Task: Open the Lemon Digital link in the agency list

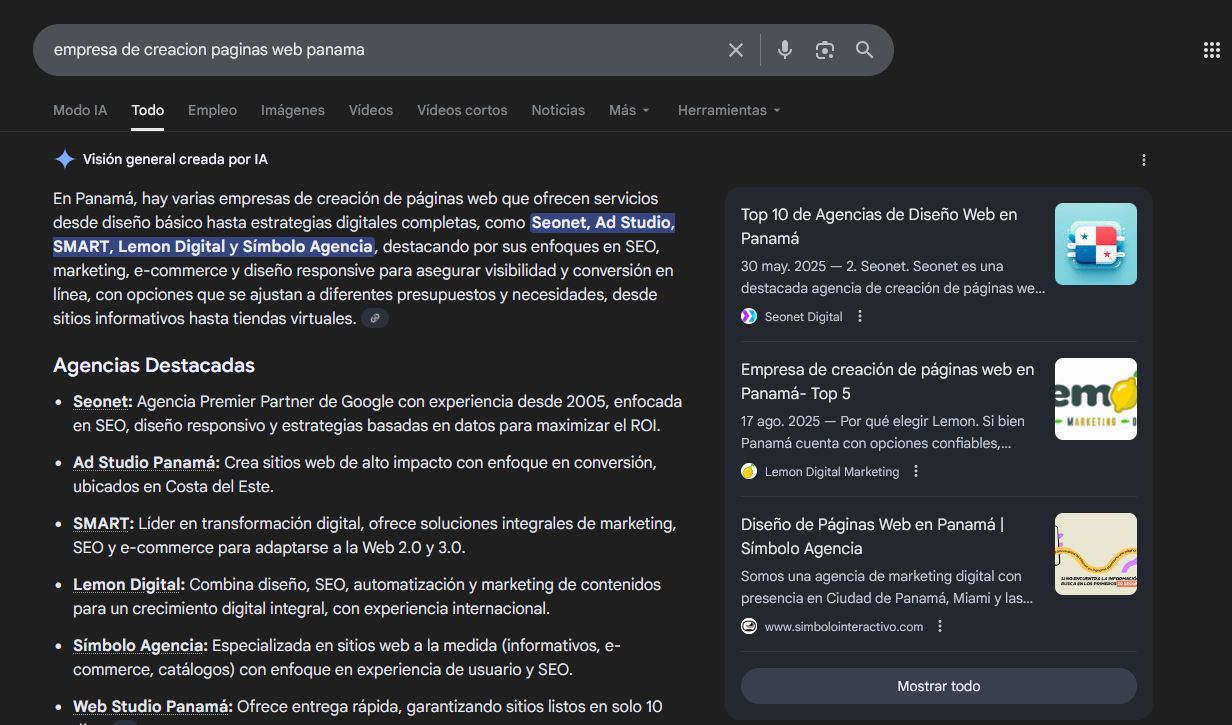Action: tap(127, 584)
